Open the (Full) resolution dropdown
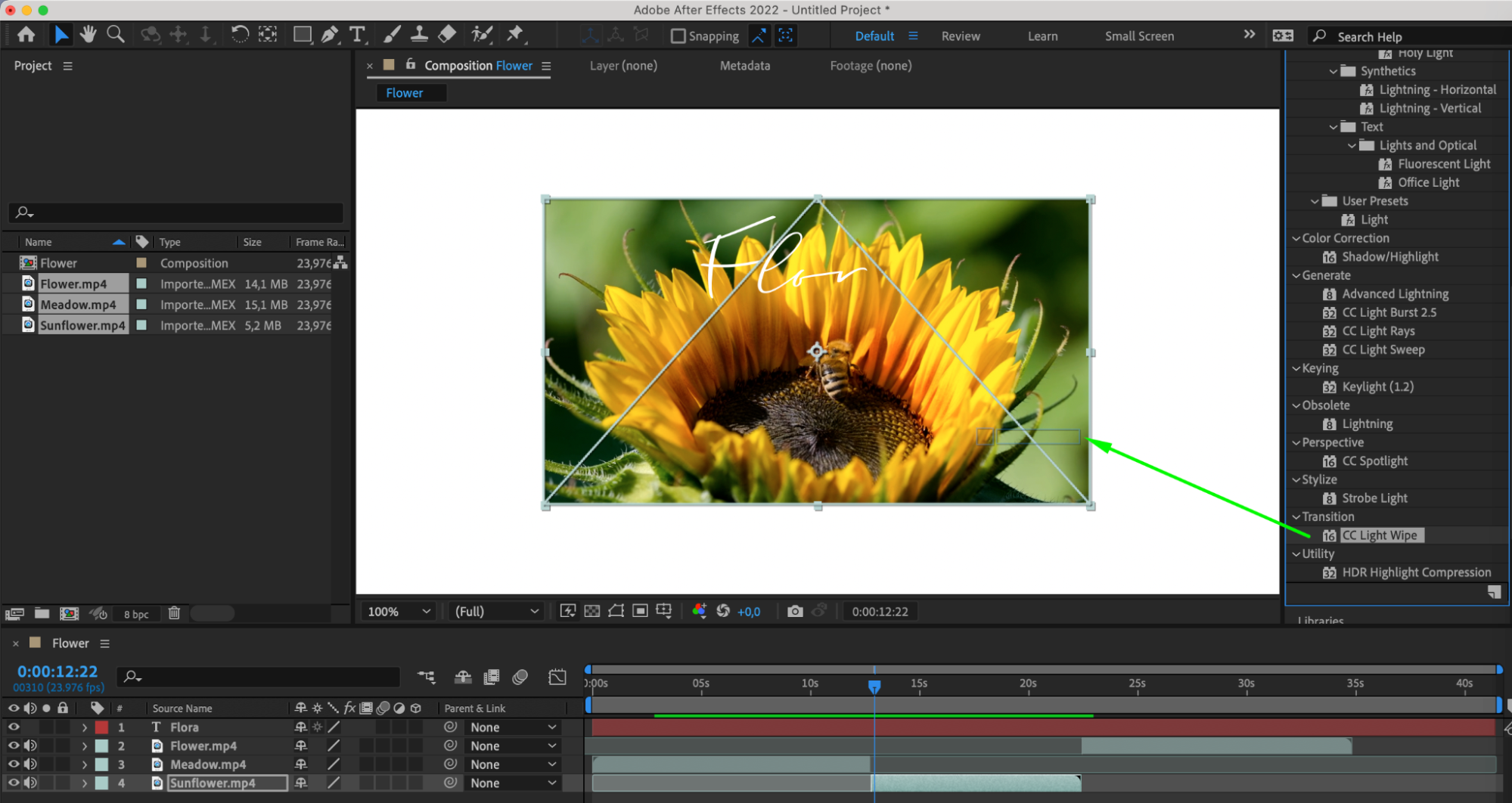The height and width of the screenshot is (803, 1512). tap(496, 611)
